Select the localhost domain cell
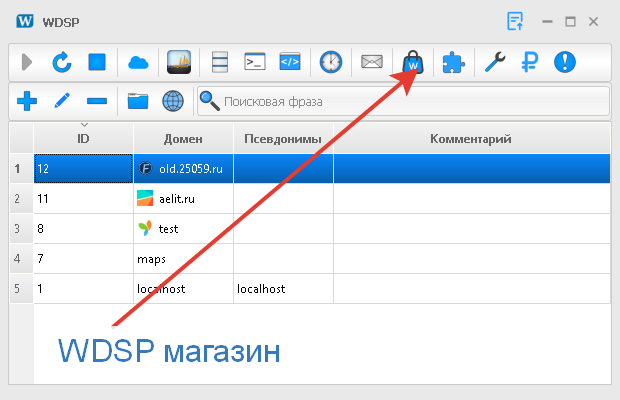The image size is (620, 400). pyautogui.click(x=183, y=289)
